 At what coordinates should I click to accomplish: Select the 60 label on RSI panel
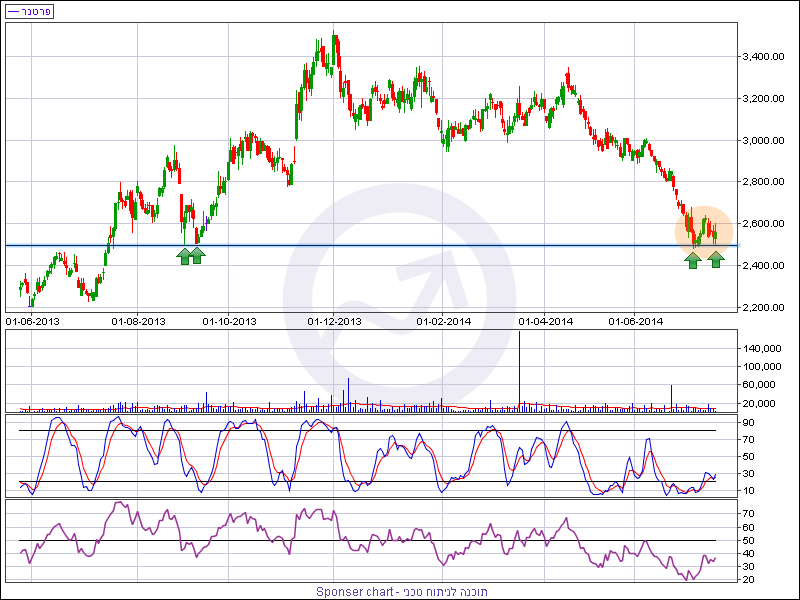click(748, 527)
